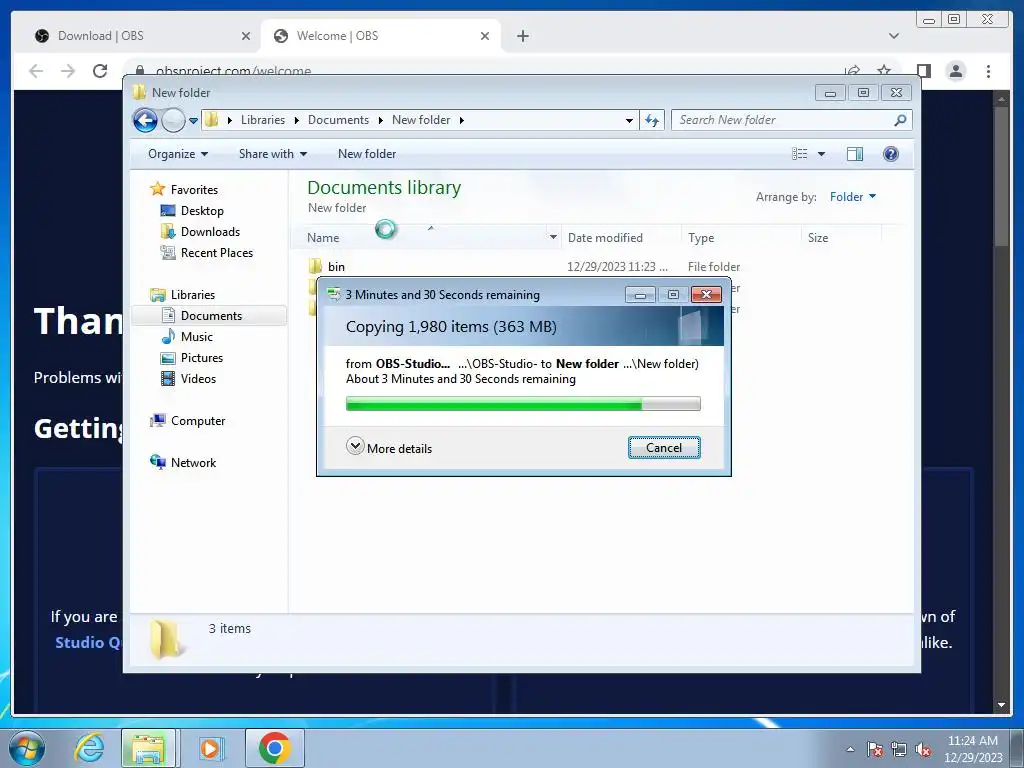Image resolution: width=1024 pixels, height=768 pixels.
Task: Go back with Explorer's blue Back arrow
Action: [145, 120]
